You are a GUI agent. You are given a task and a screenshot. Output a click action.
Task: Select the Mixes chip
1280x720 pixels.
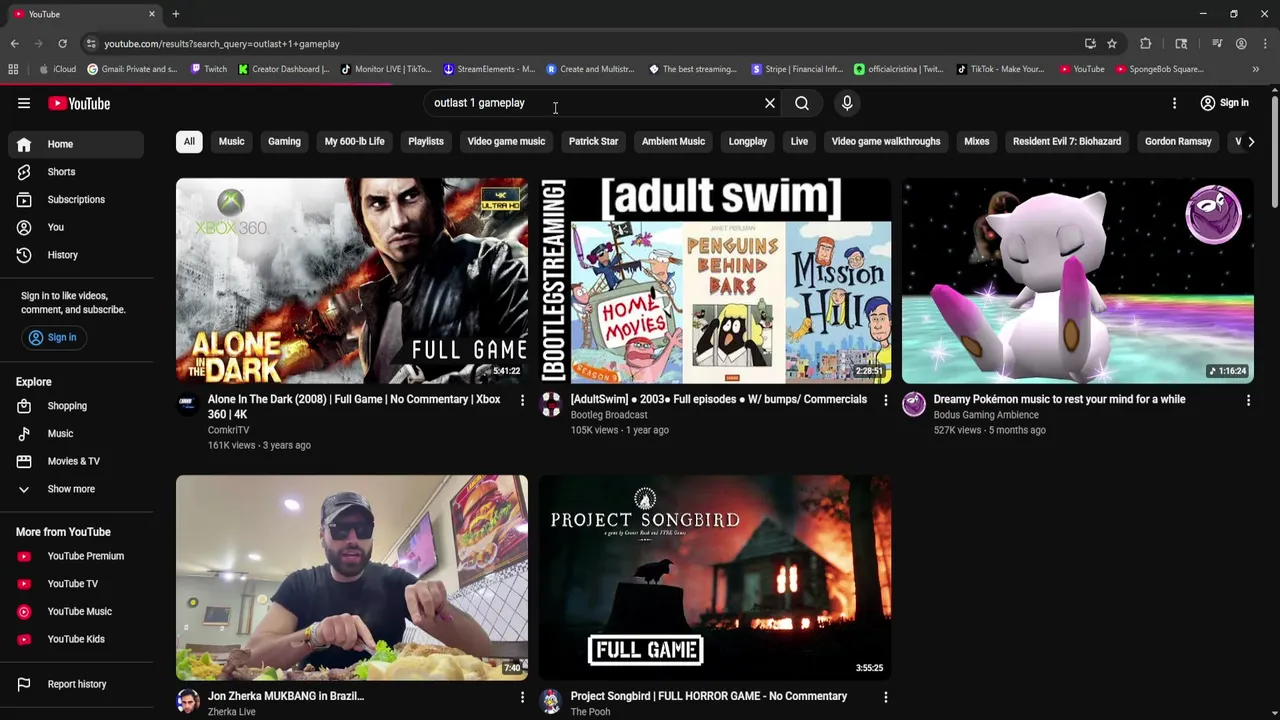(977, 141)
